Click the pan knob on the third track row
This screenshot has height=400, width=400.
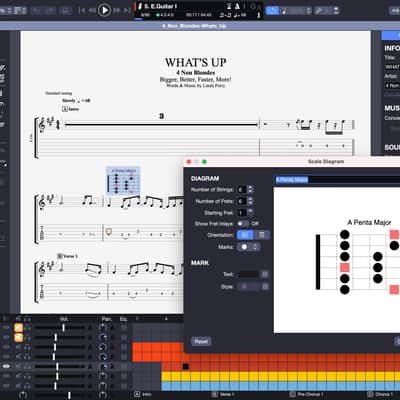(103, 347)
